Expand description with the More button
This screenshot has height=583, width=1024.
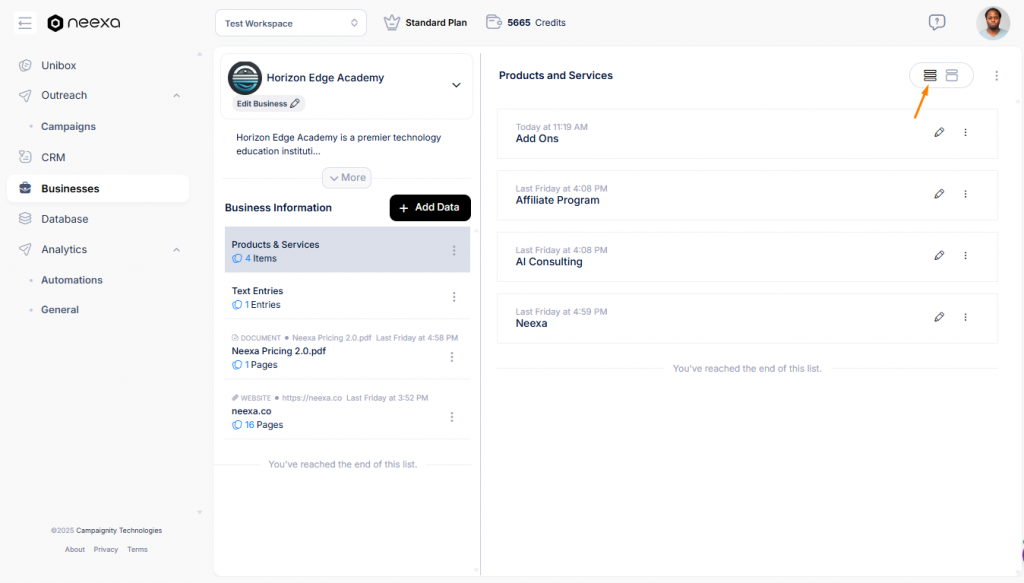[346, 177]
